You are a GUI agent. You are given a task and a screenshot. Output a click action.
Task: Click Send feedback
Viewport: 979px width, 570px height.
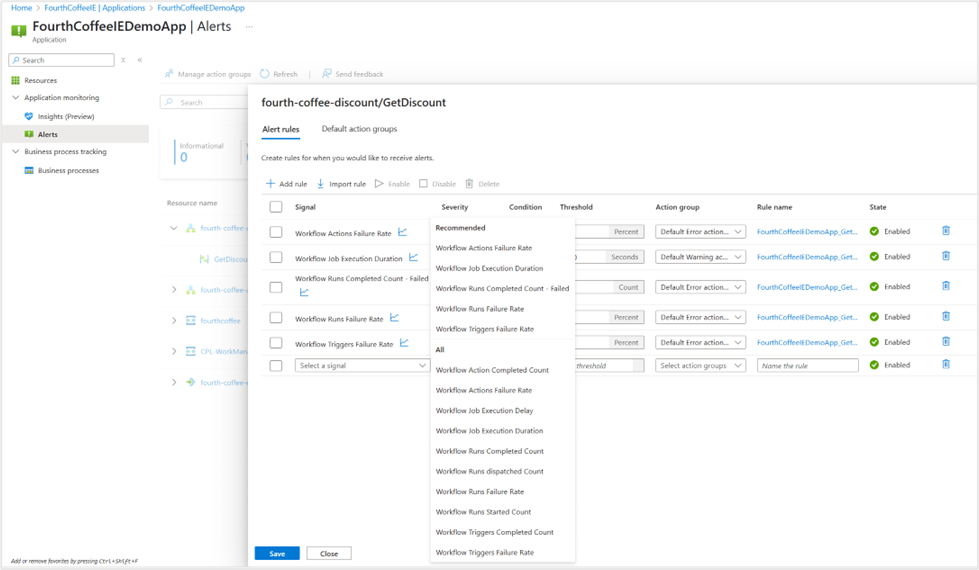pyautogui.click(x=353, y=74)
